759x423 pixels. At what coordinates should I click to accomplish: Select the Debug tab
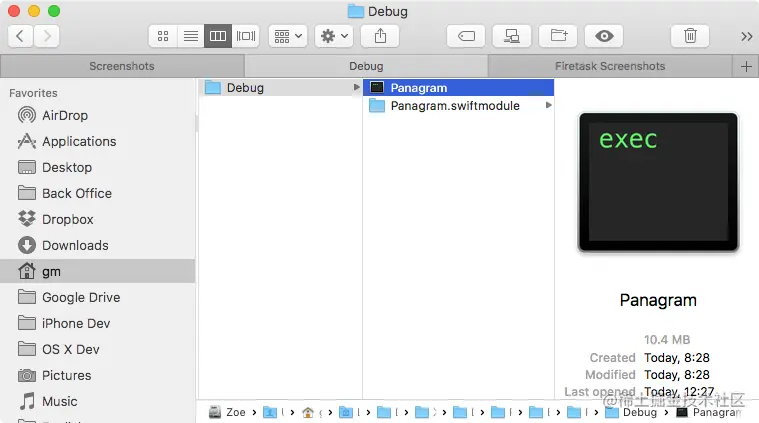point(366,66)
